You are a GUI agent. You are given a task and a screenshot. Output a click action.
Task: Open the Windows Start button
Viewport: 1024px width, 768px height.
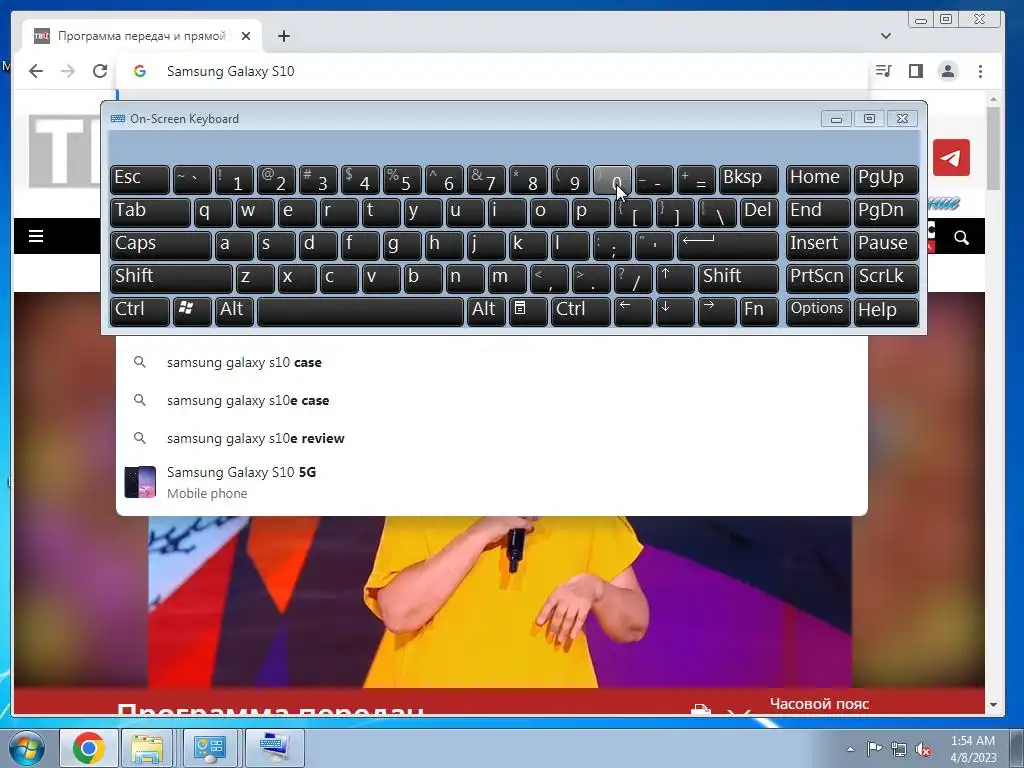tap(26, 748)
